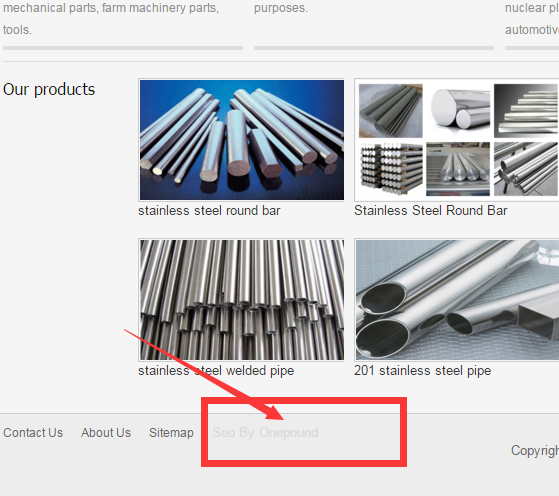
Task: Select the dark grey bars collage photo
Action: 391,111
